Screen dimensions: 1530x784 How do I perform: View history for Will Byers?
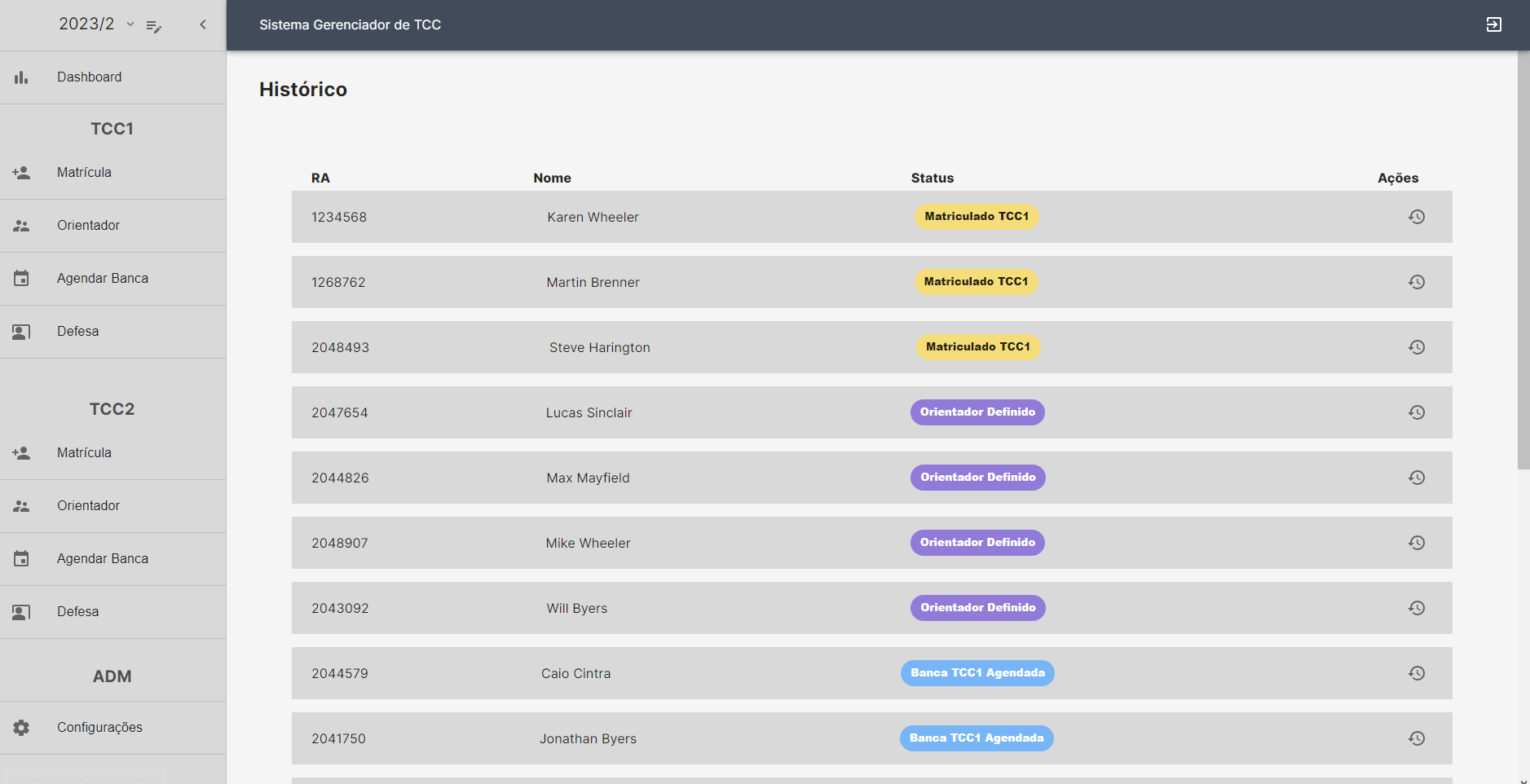point(1417,608)
